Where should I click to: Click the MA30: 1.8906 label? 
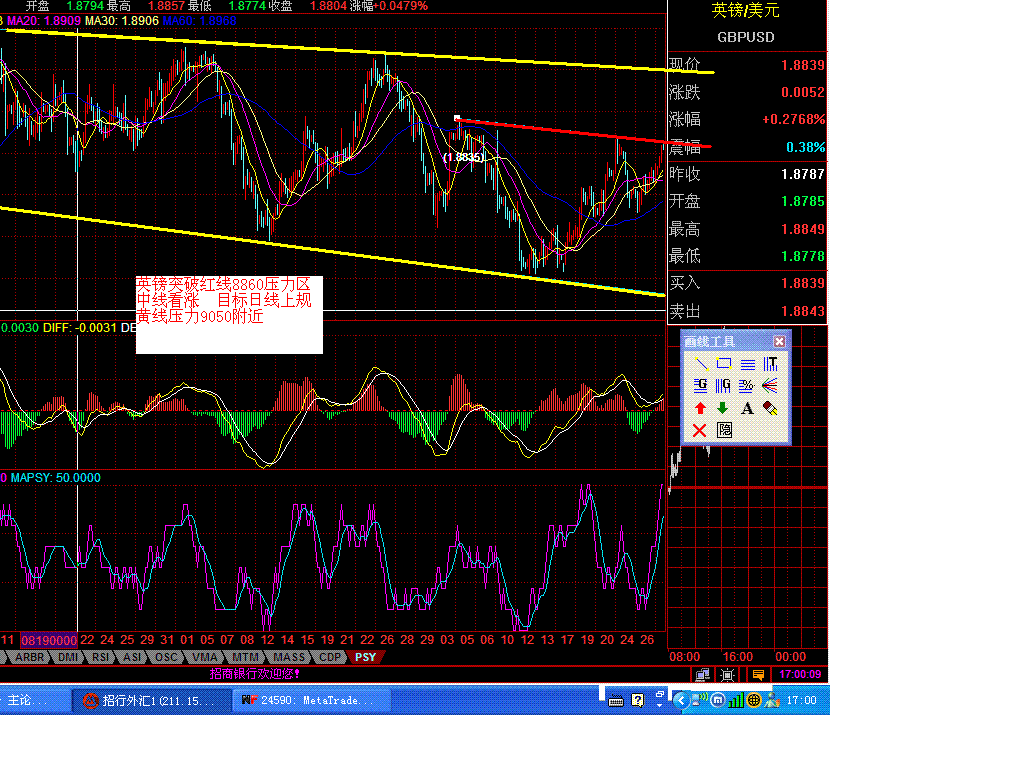coord(122,21)
